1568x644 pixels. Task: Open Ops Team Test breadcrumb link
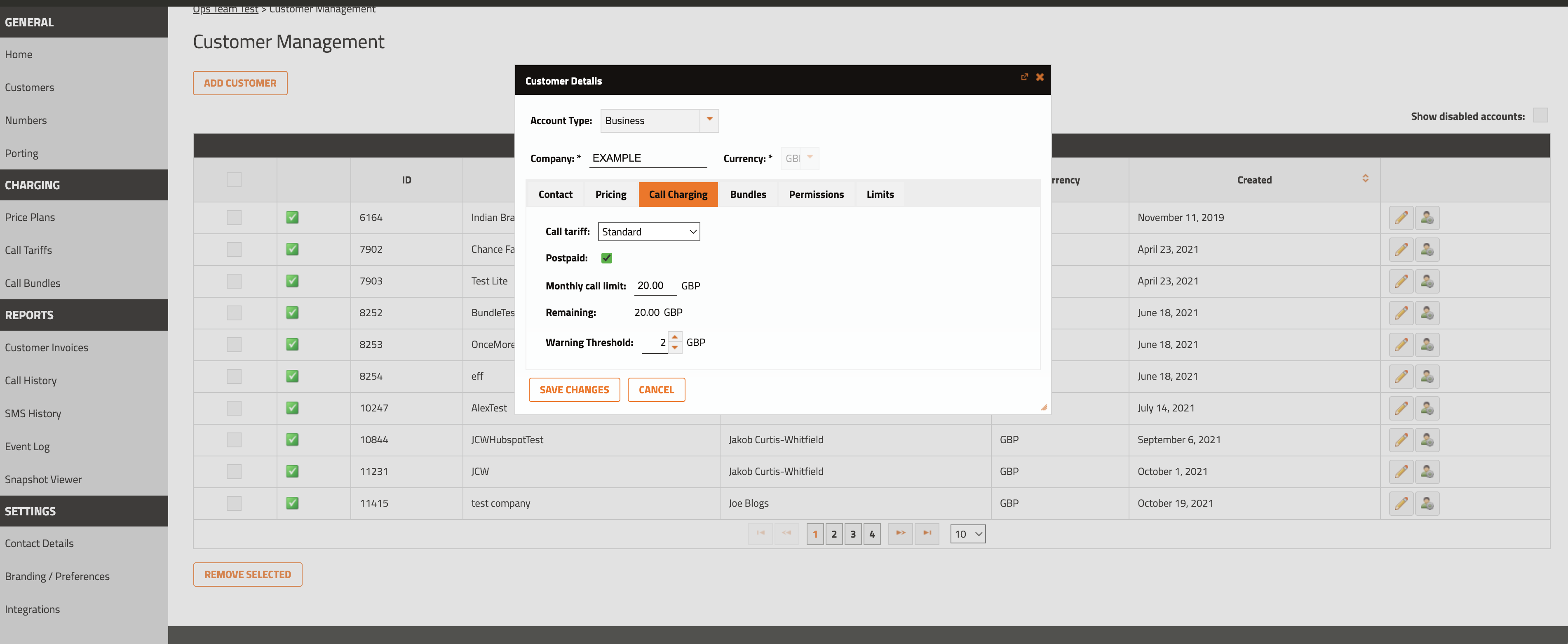[225, 9]
